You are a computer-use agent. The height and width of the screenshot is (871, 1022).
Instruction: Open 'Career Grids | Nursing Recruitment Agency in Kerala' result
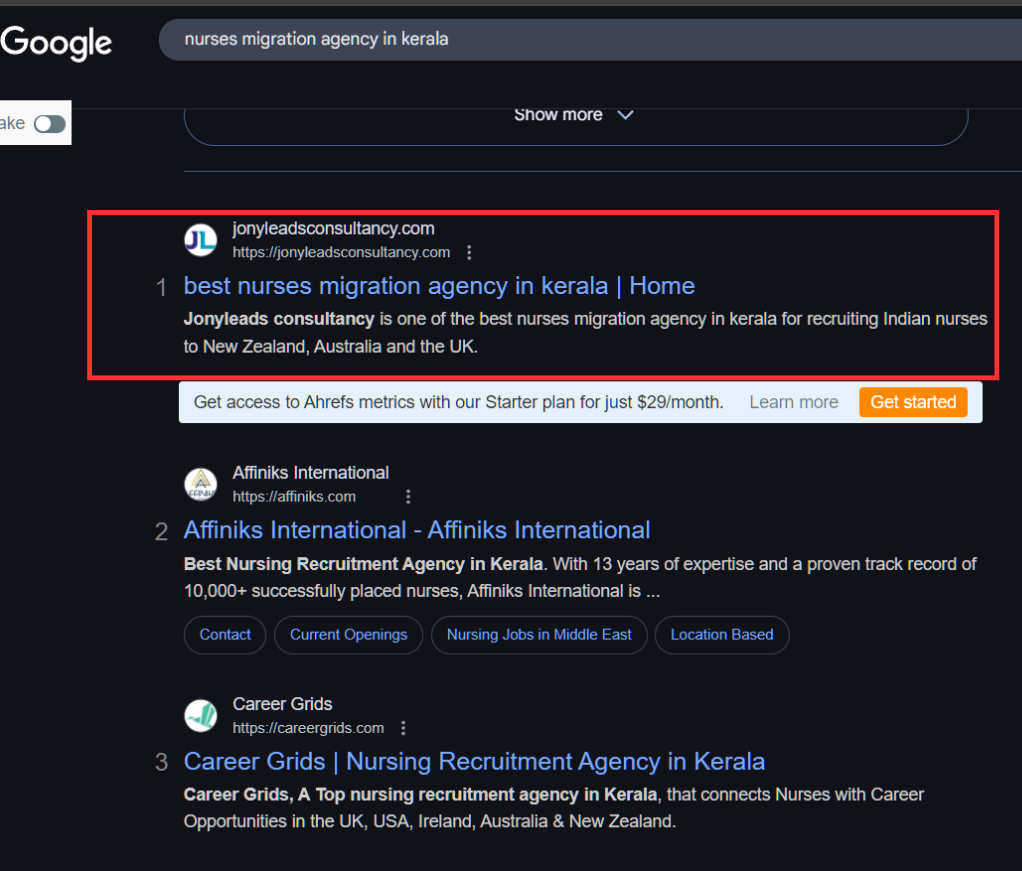474,761
